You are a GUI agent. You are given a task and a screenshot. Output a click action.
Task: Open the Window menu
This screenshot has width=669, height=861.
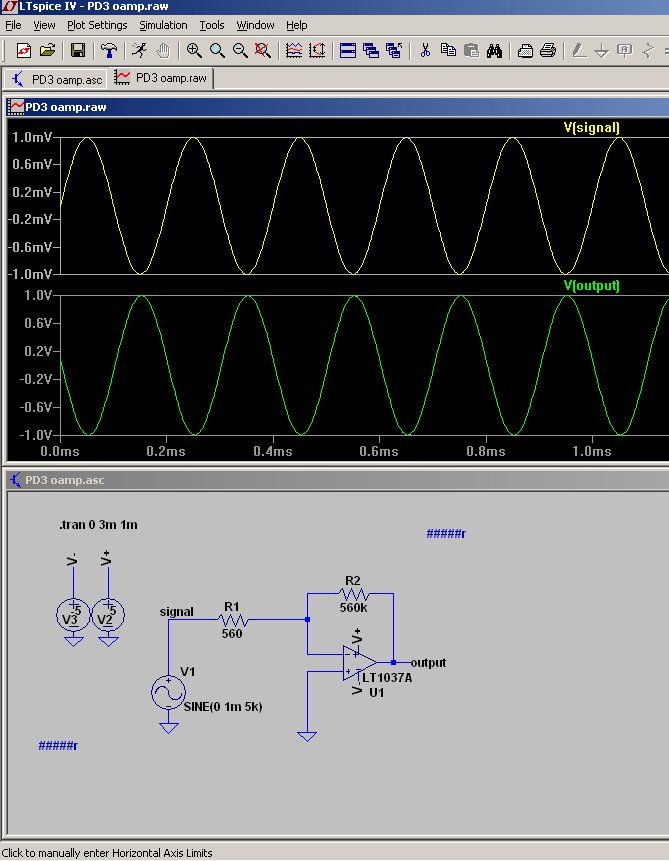coord(255,25)
